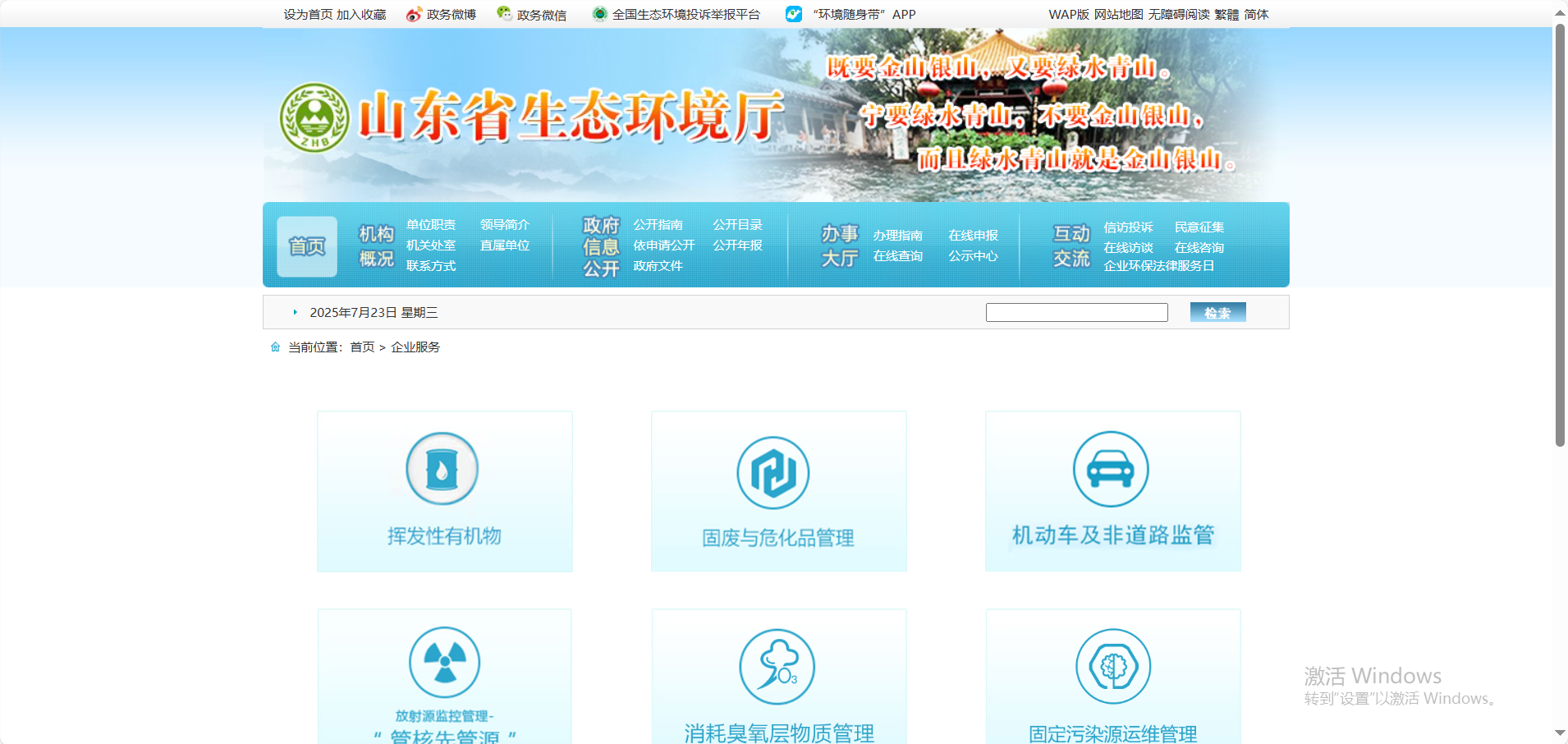Select the 挥发性有机物 service icon
This screenshot has width=1568, height=744.
coord(443,468)
